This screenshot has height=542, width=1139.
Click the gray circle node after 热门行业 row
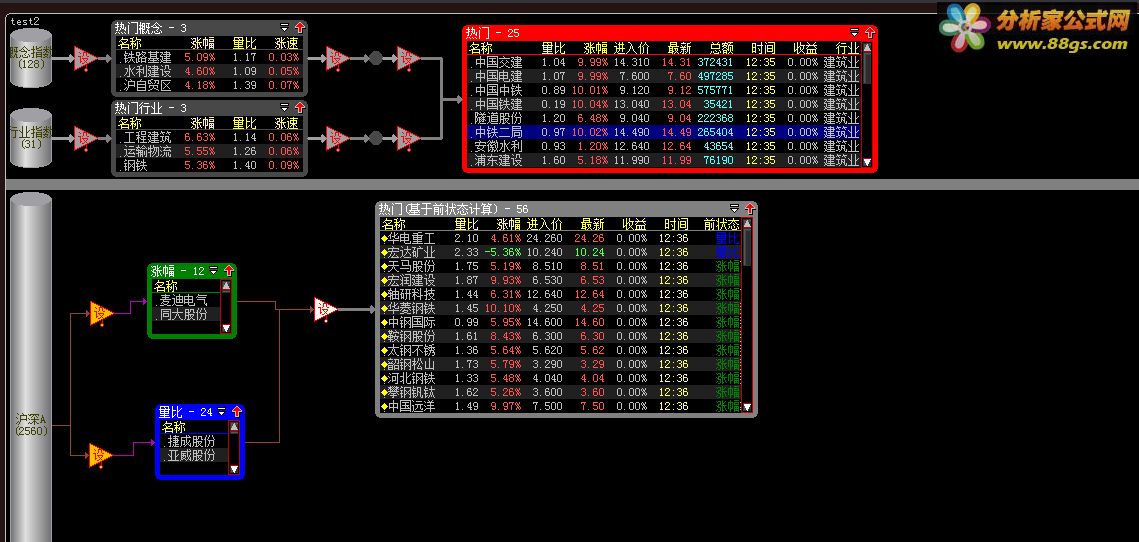[376, 138]
